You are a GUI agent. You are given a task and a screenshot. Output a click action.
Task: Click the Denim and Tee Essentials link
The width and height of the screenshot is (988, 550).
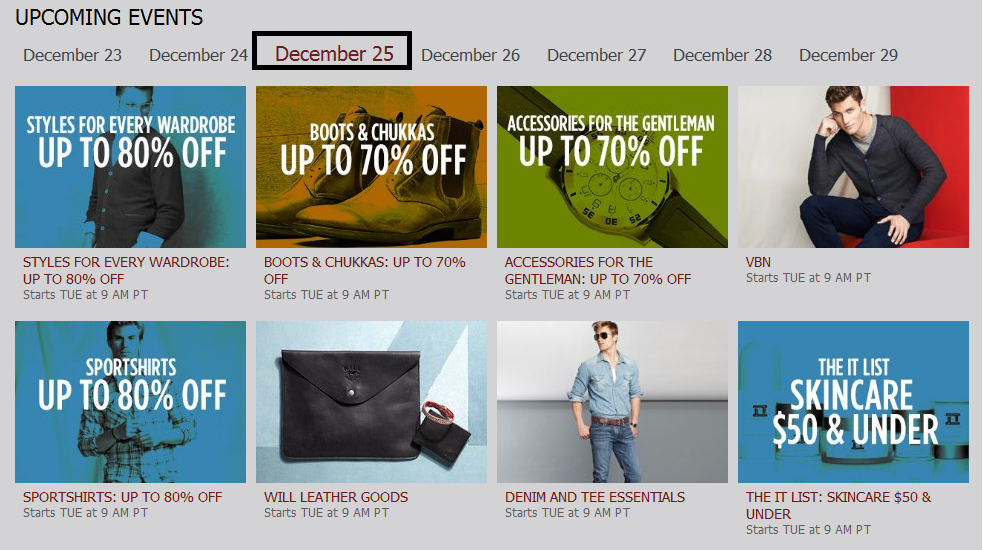point(595,497)
